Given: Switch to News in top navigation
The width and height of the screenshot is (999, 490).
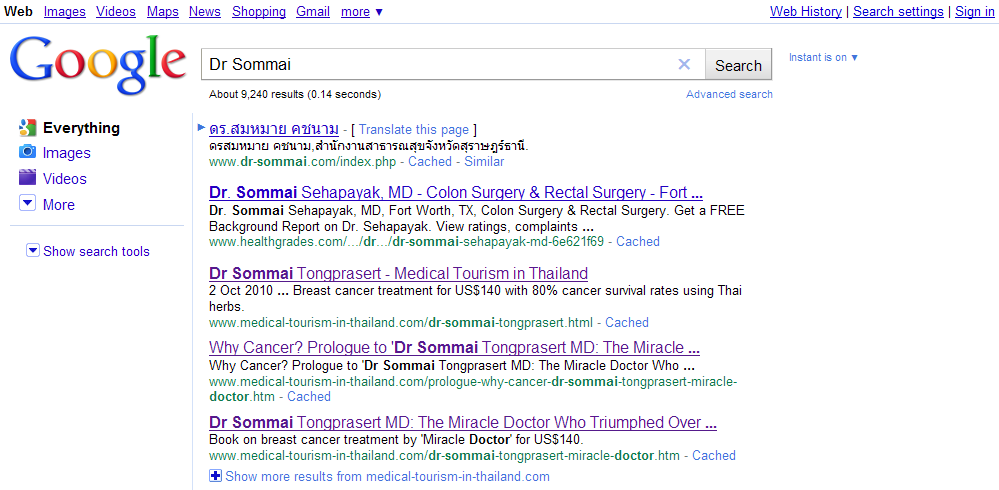Looking at the screenshot, I should 204,12.
